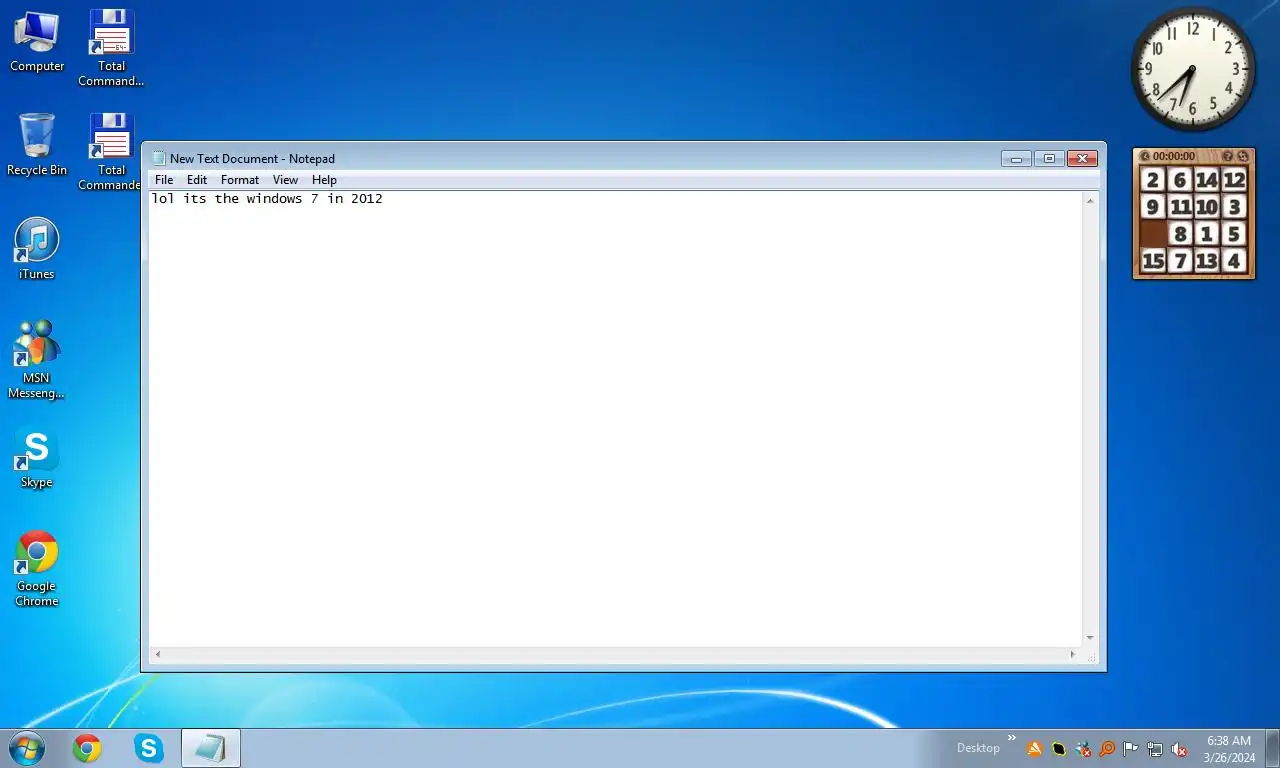Image resolution: width=1280 pixels, height=768 pixels.
Task: Click puzzle tile number 11
Action: click(1181, 207)
